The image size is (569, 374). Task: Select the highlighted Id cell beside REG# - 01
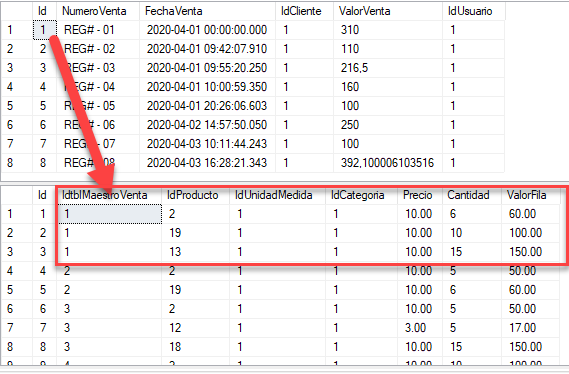[45, 30]
